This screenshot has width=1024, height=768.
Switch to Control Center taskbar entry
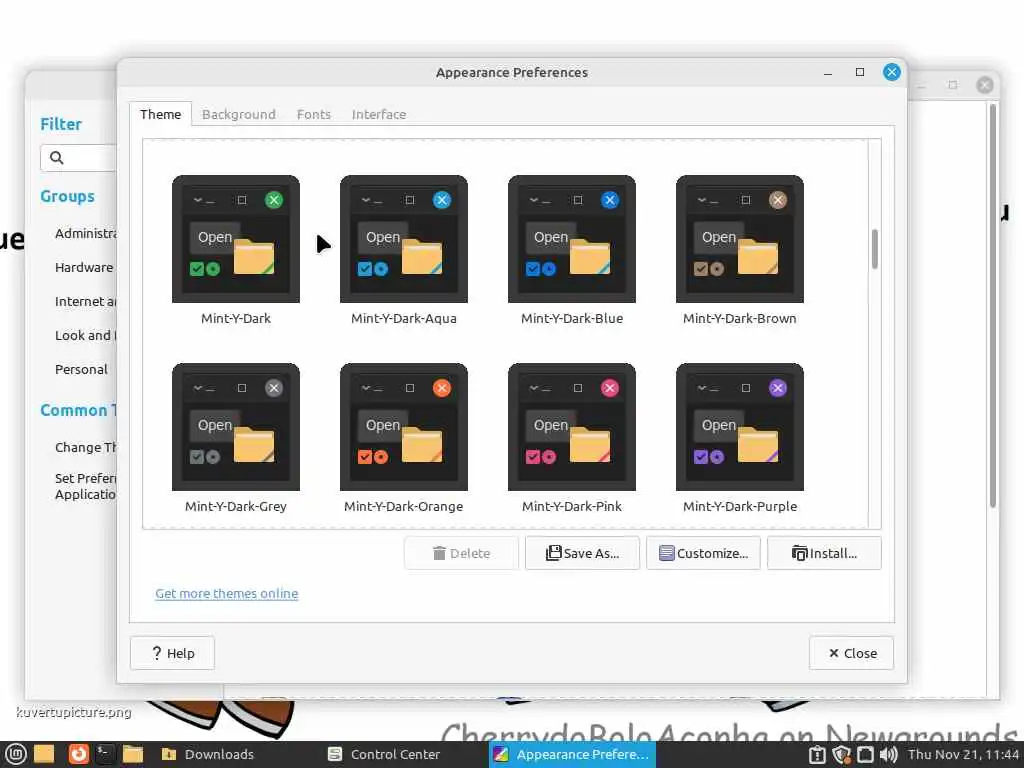[x=384, y=754]
